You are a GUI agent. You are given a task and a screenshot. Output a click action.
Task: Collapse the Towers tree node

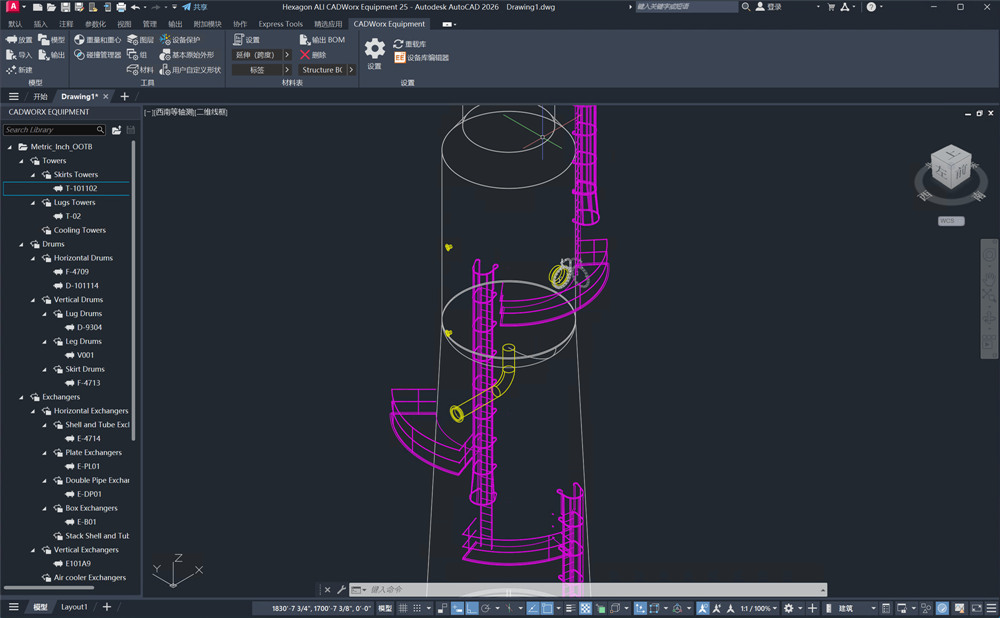tap(22, 161)
